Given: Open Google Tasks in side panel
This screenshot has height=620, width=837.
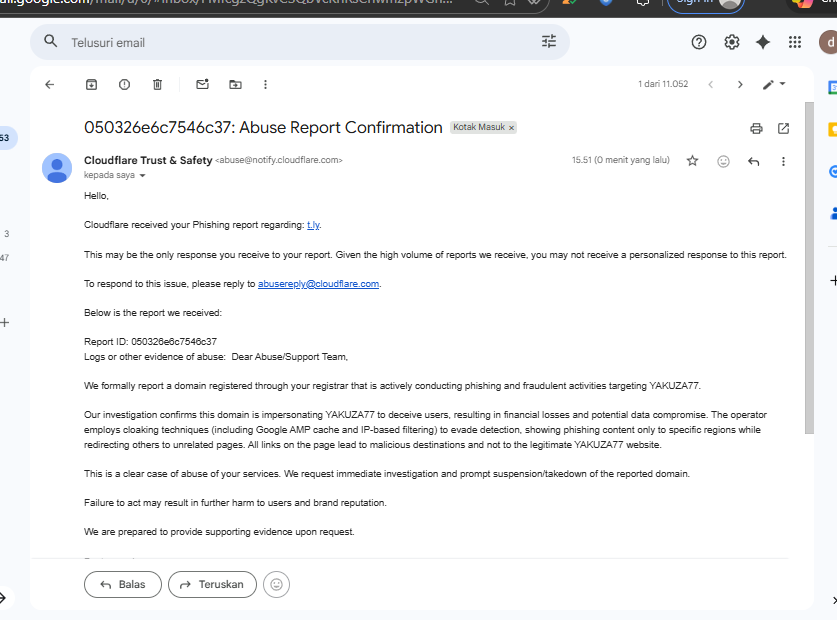Looking at the screenshot, I should [832, 171].
